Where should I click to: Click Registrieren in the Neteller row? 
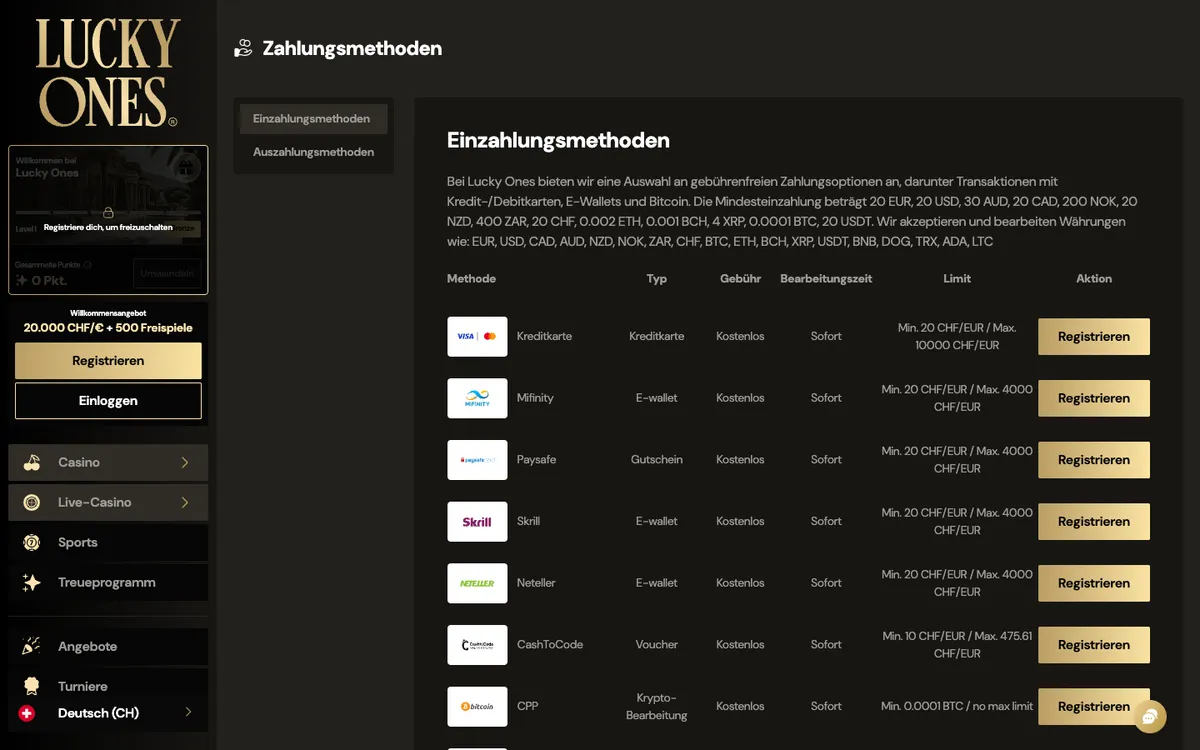pos(1094,583)
